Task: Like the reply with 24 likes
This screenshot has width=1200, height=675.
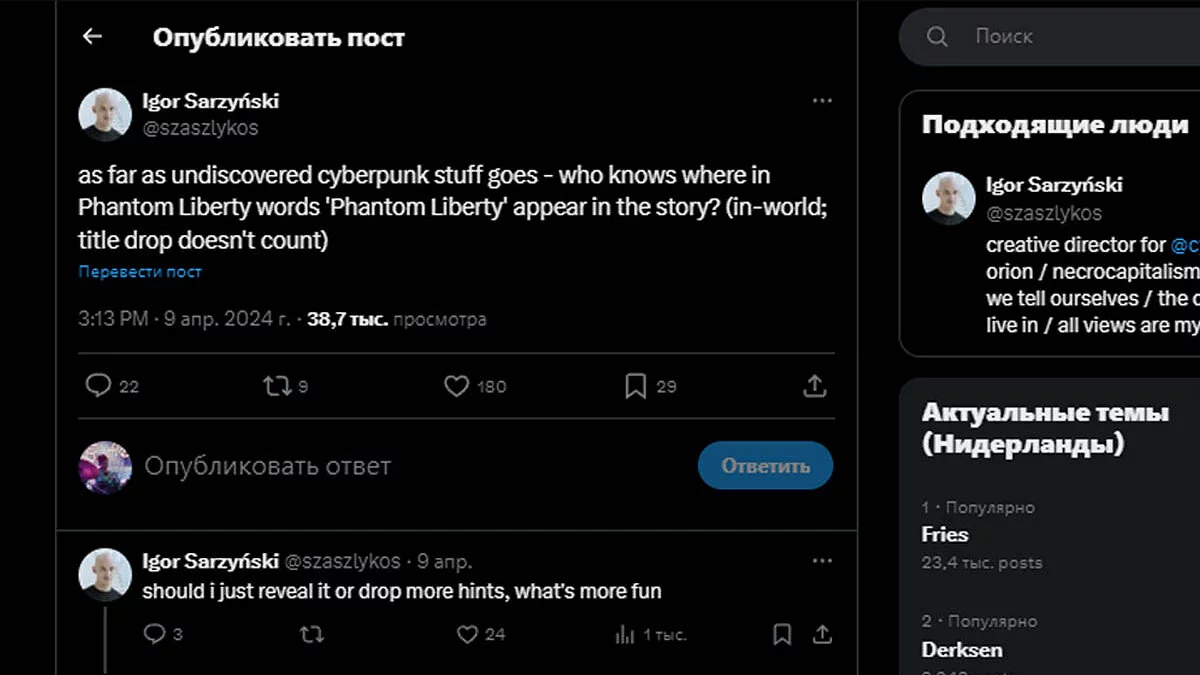Action: [x=467, y=634]
